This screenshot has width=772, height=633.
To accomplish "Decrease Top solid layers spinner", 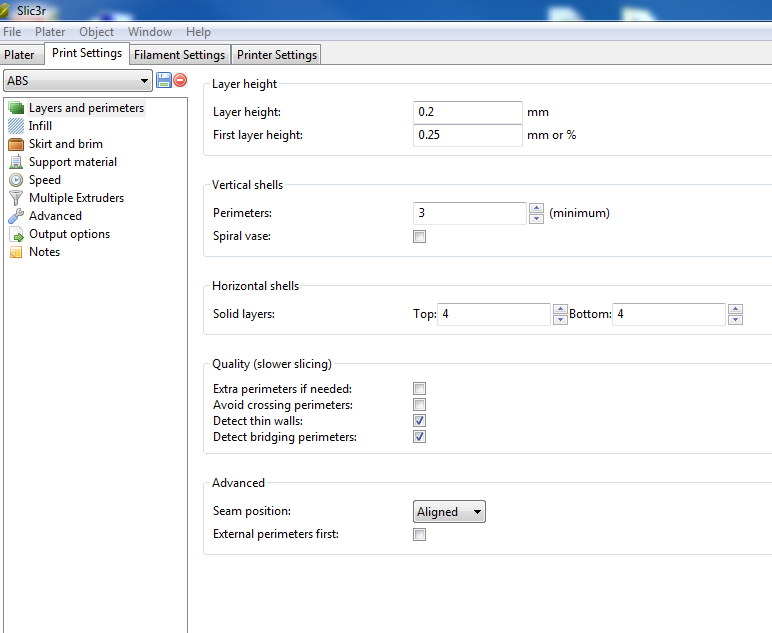I will 560,320.
